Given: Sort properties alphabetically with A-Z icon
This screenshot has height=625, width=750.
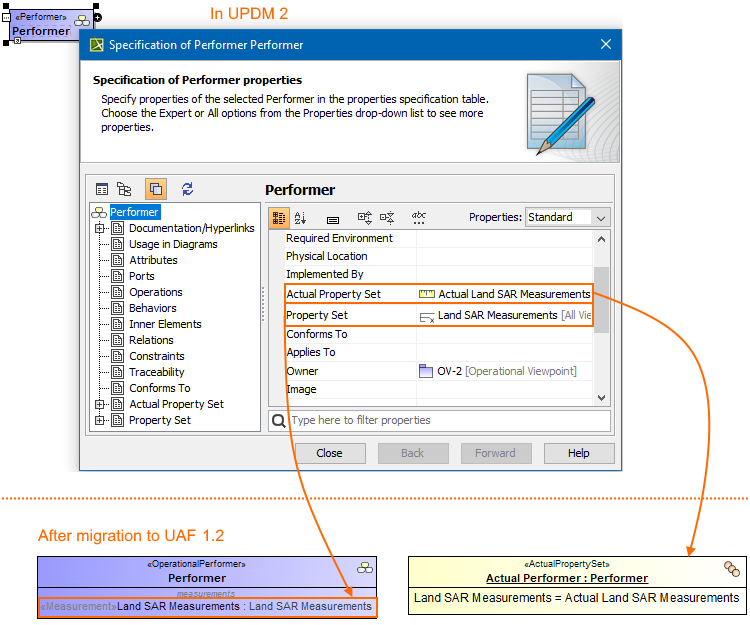Looking at the screenshot, I should click(x=300, y=218).
